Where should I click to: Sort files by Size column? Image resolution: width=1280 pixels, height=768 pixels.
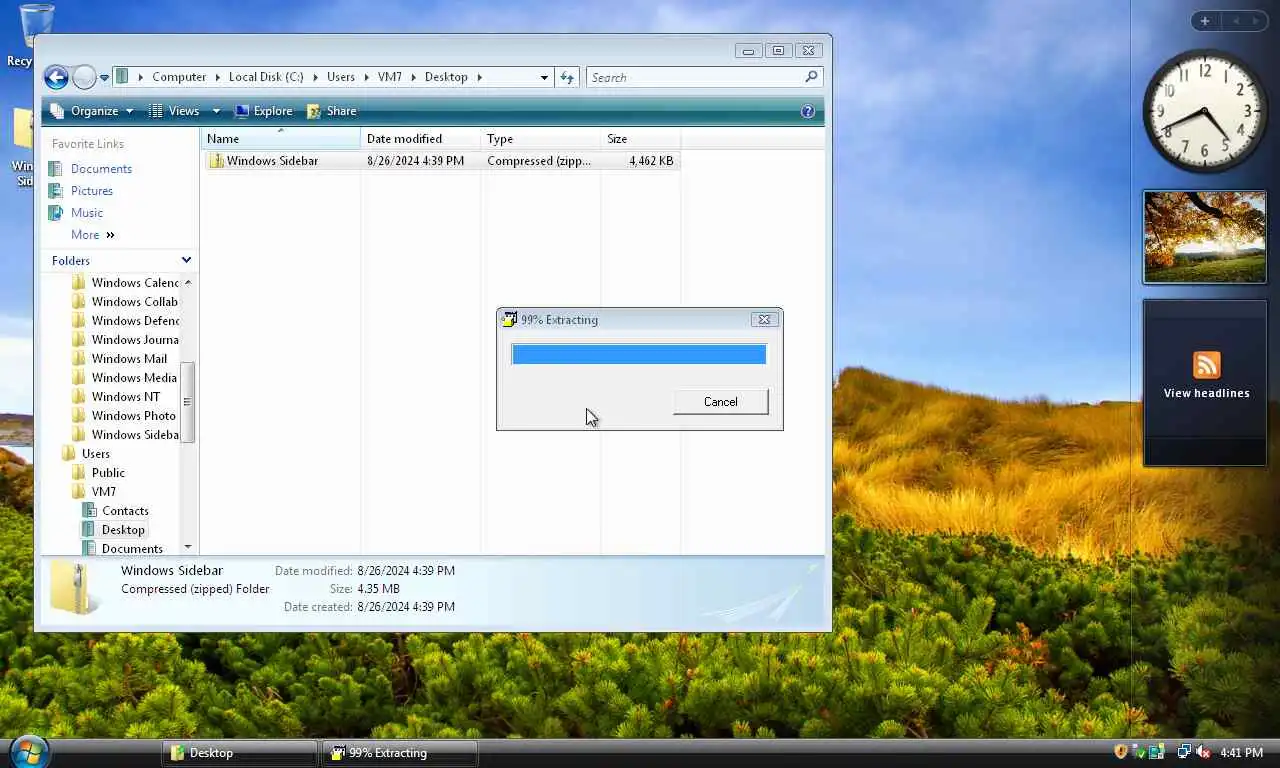coord(641,139)
